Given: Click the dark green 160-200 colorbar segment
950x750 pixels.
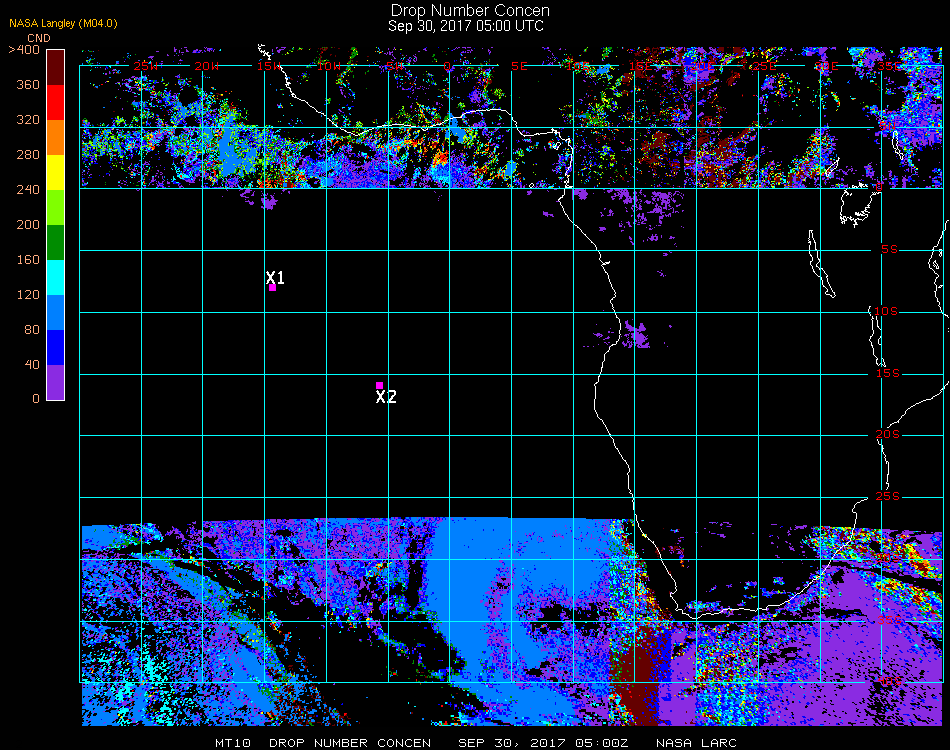Looking at the screenshot, I should pos(55,242).
